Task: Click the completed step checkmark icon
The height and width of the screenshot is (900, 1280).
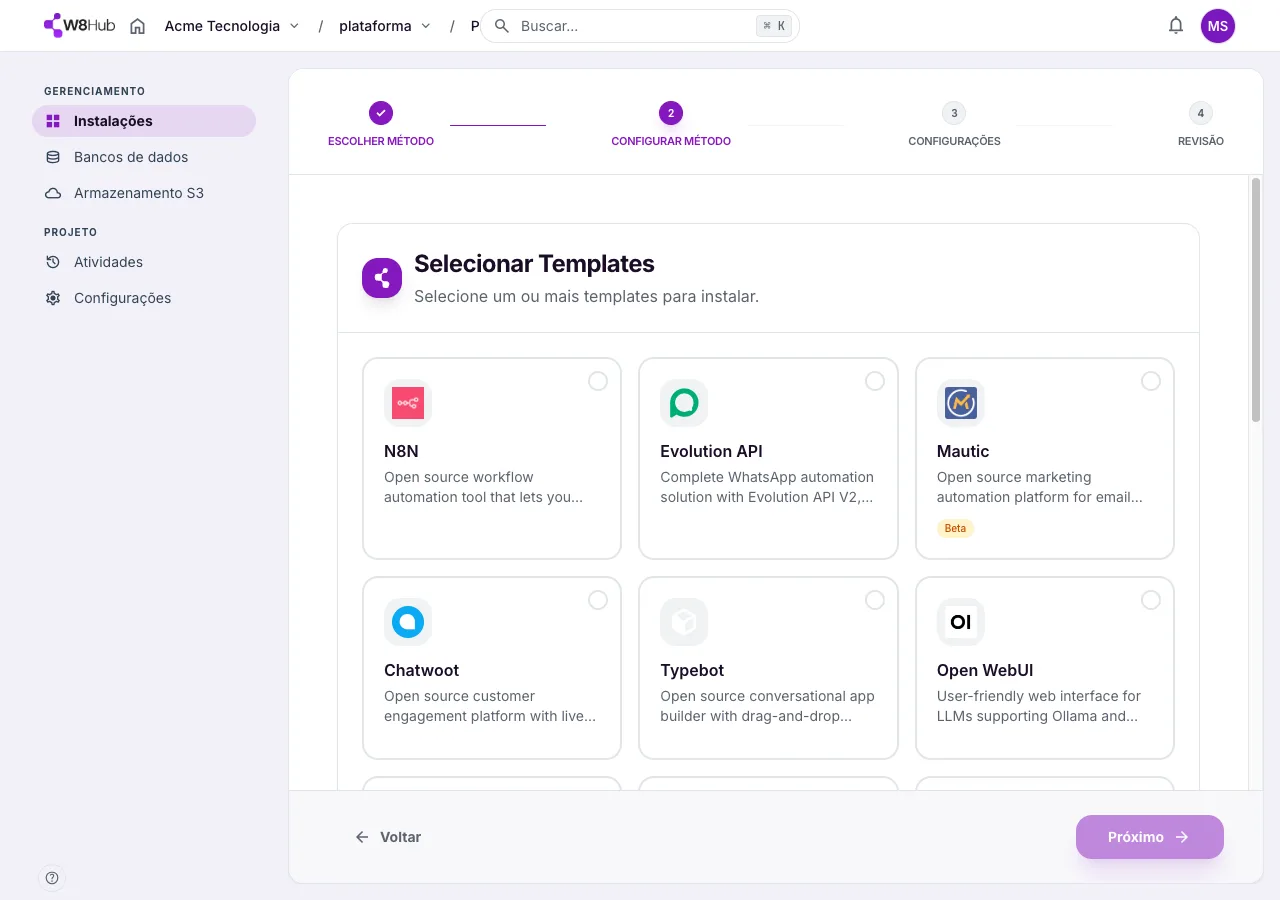Action: pos(381,113)
